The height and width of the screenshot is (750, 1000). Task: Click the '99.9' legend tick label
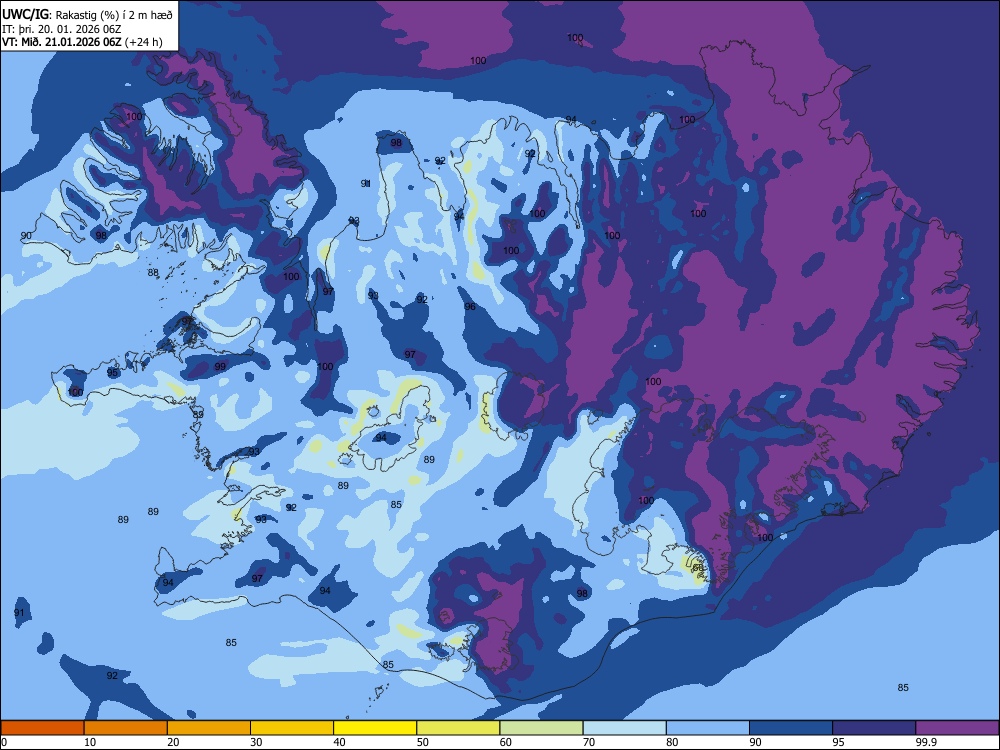tap(927, 742)
